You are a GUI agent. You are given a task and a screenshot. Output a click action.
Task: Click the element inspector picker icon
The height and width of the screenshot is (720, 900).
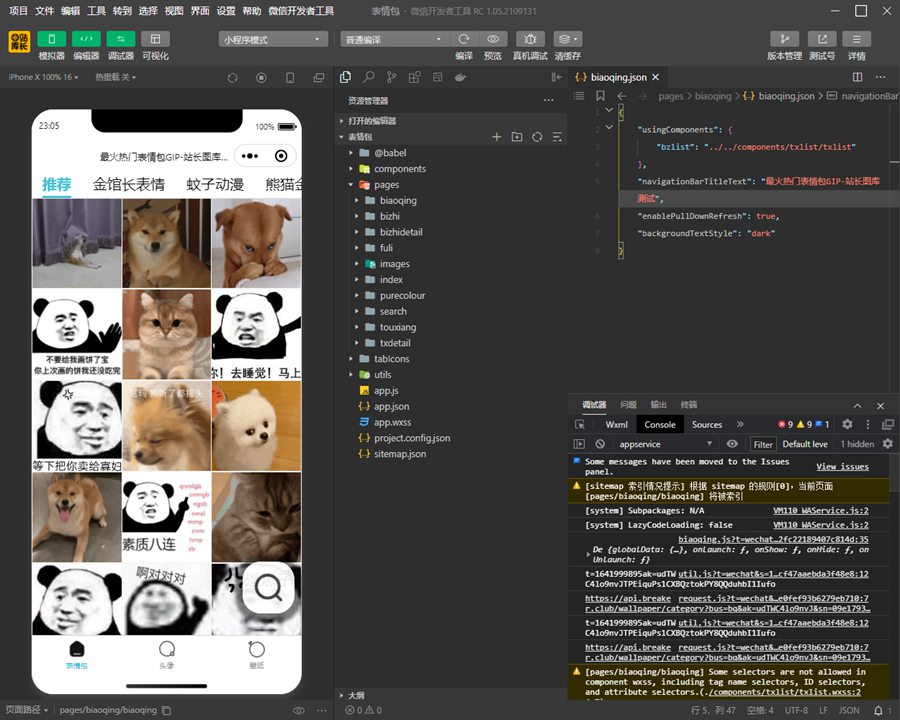pos(580,424)
